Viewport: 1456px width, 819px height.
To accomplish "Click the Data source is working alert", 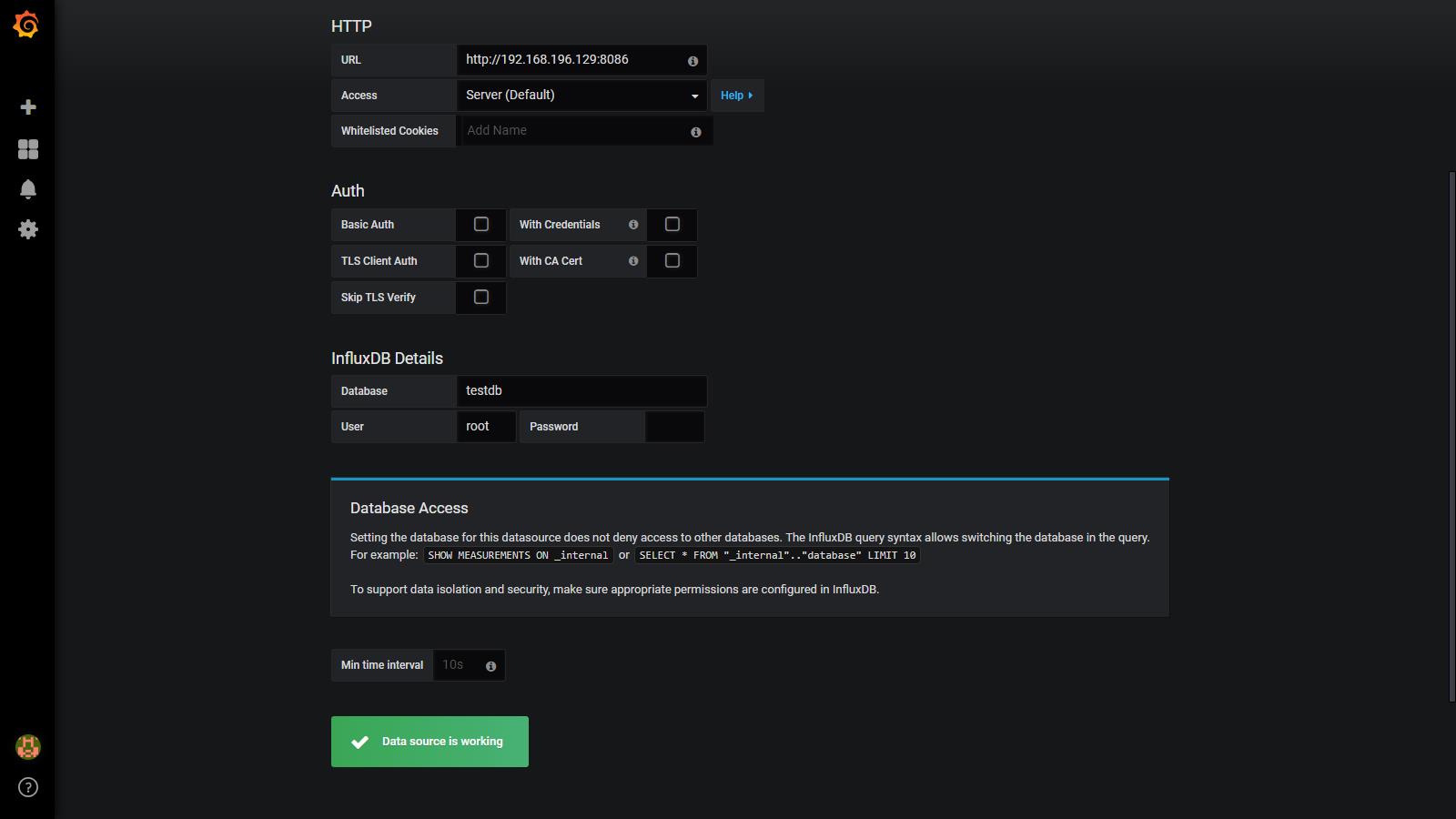I will [x=430, y=742].
